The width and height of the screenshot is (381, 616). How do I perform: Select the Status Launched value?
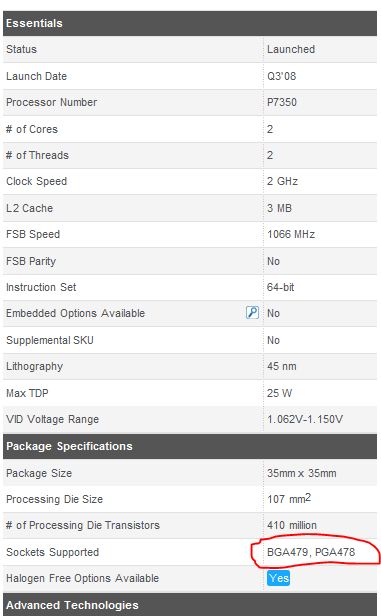291,49
